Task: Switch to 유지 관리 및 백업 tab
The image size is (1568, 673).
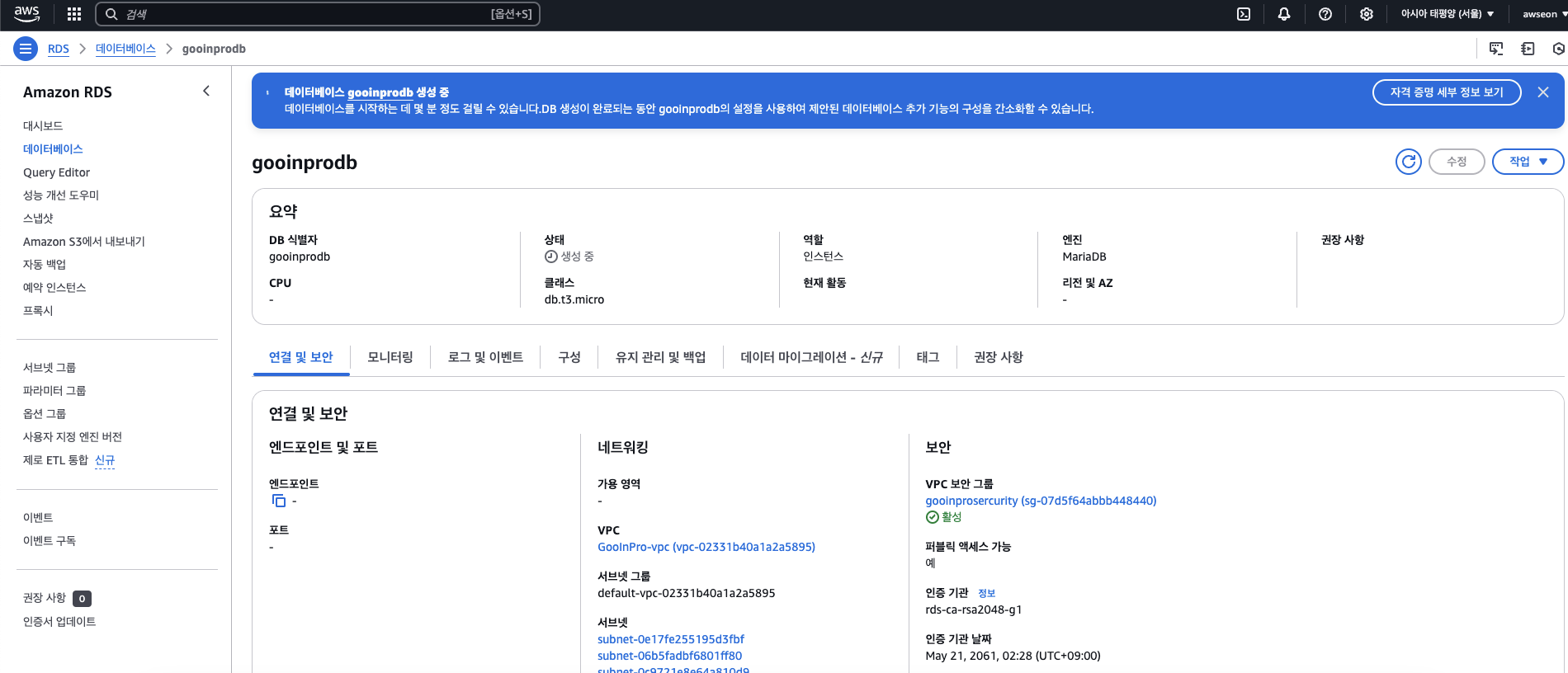Action: [x=661, y=357]
